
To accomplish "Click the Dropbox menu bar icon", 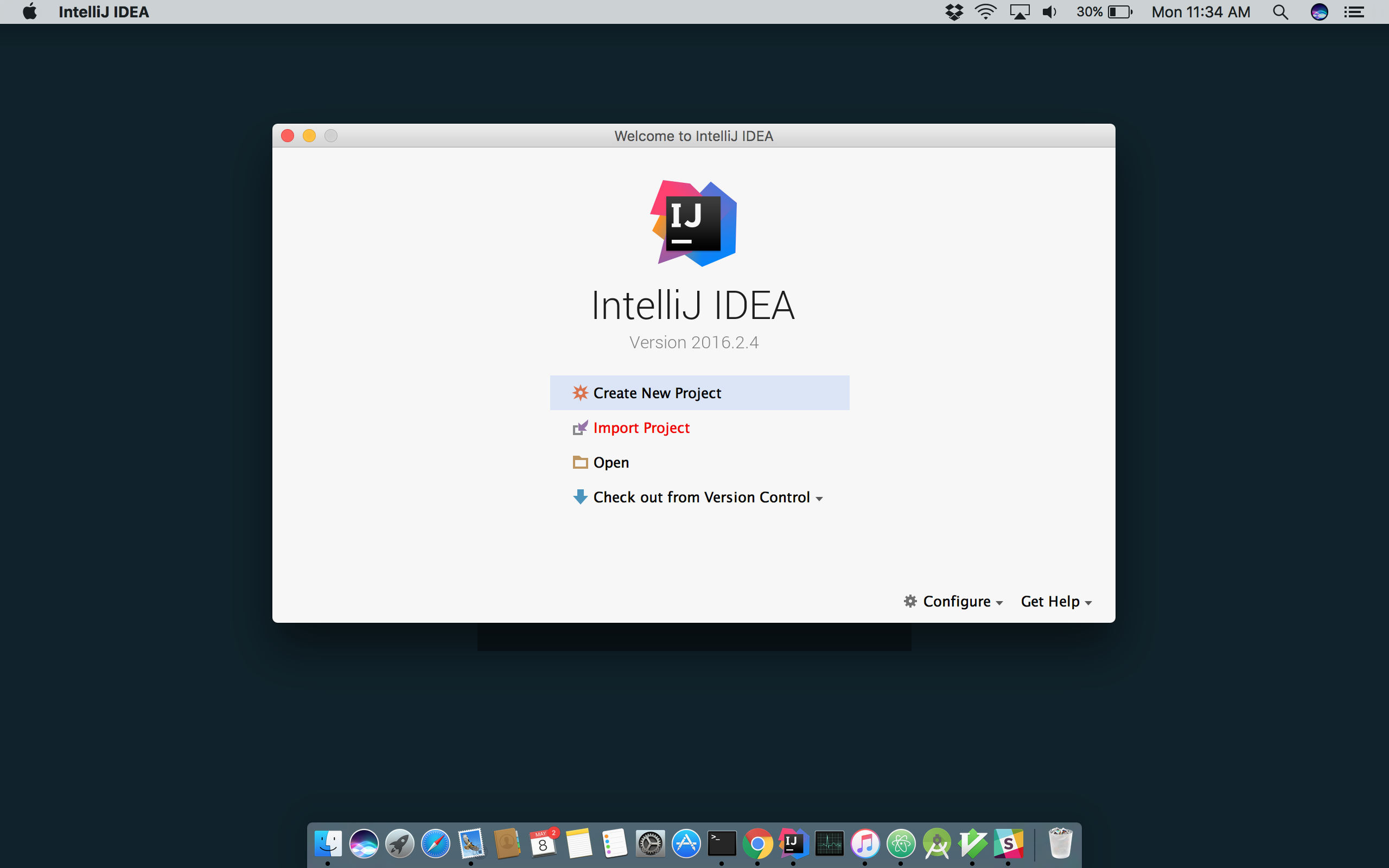I will [x=953, y=11].
